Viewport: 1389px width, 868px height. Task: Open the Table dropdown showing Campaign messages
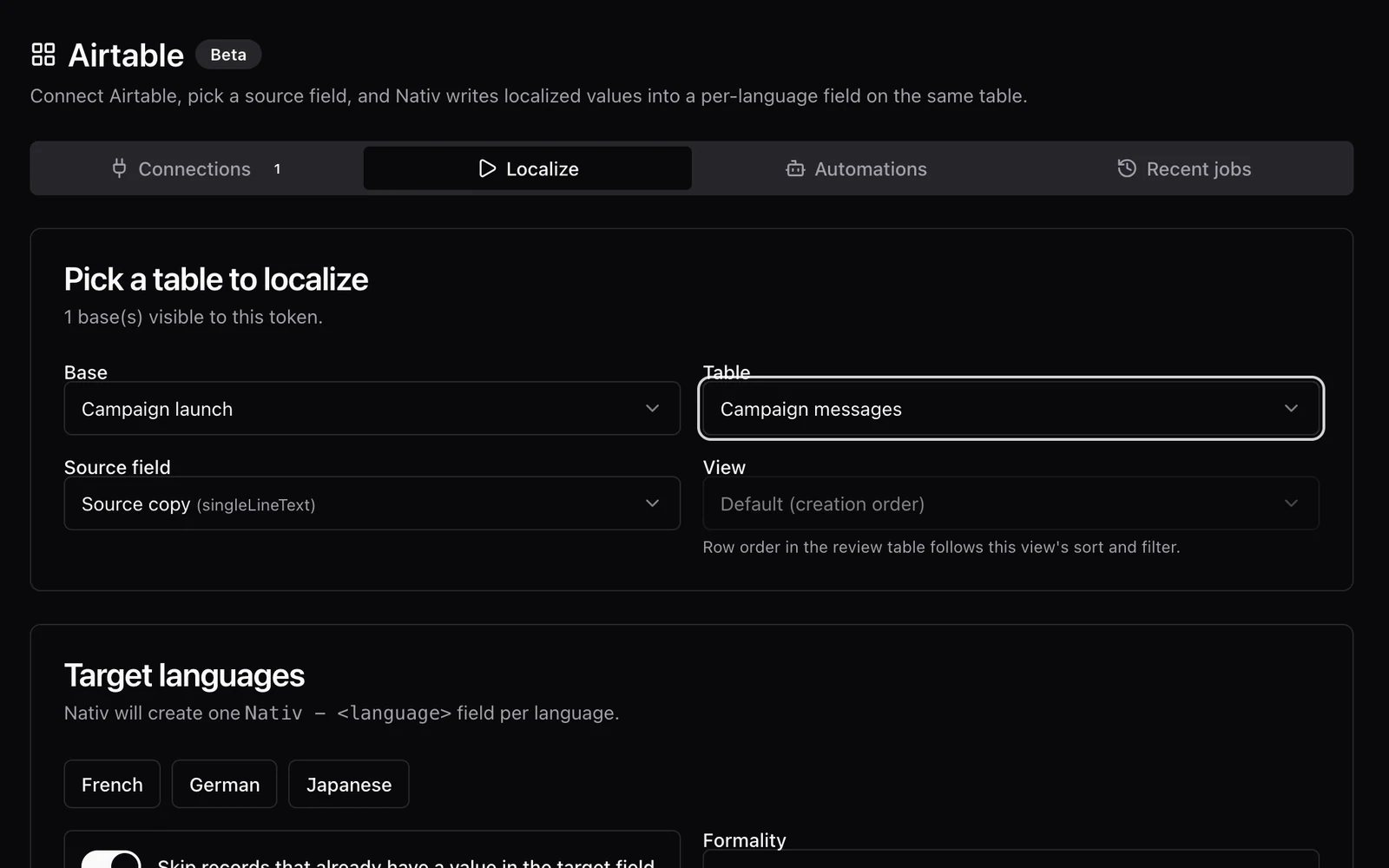point(1011,409)
